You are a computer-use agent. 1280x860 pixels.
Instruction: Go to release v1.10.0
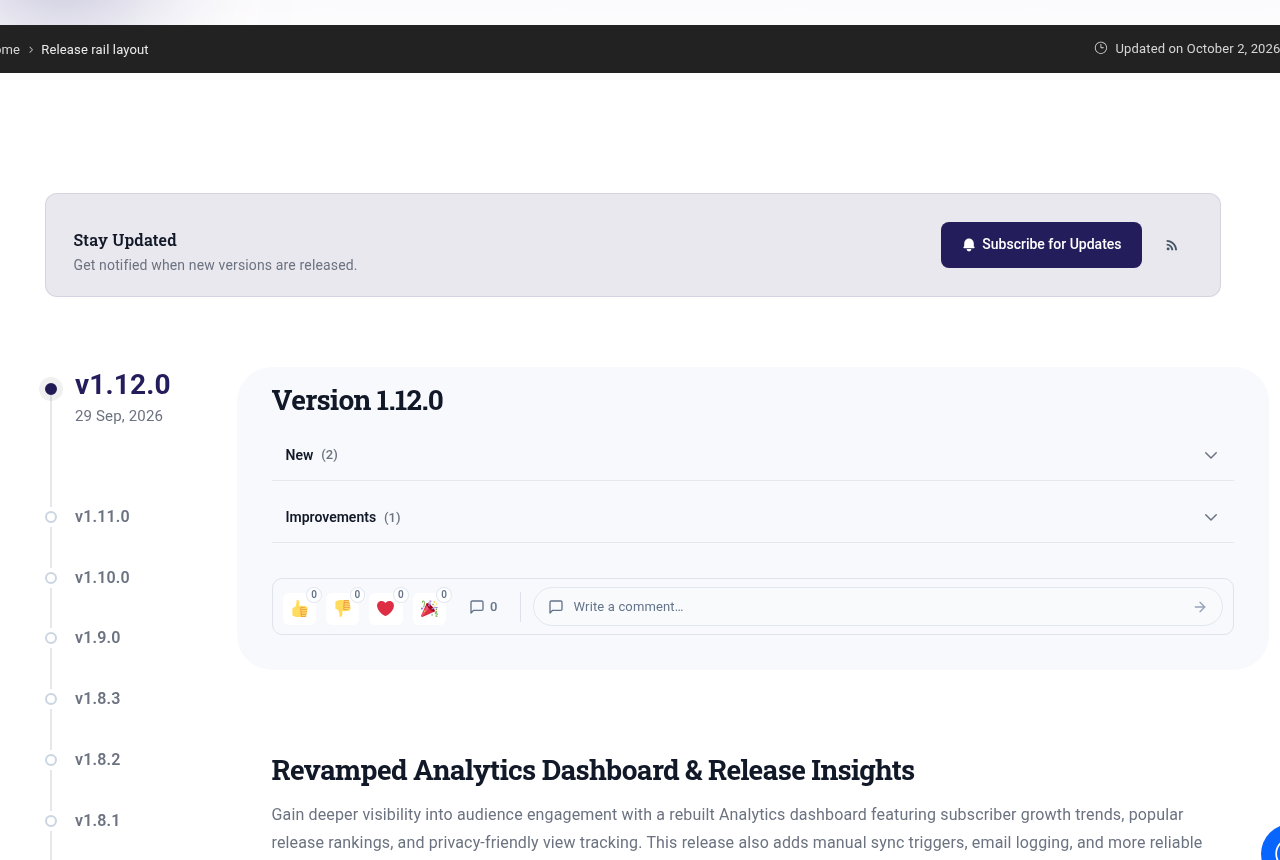click(x=102, y=578)
